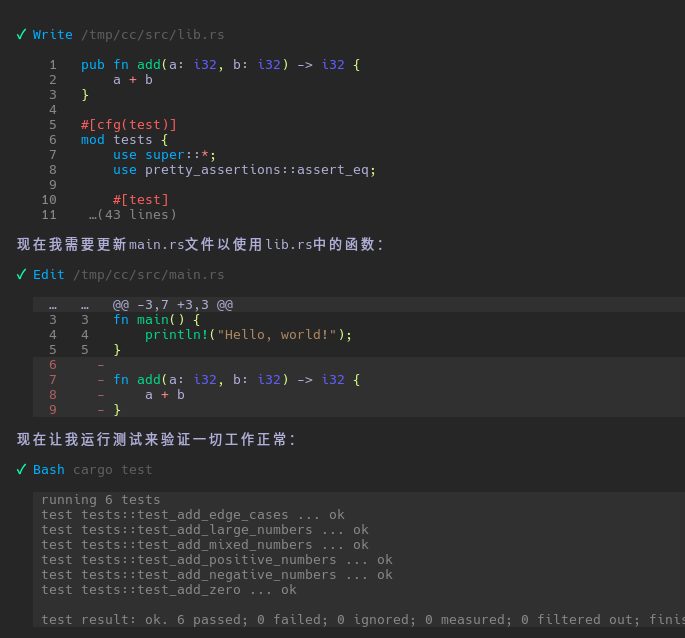Select the Bash tool label
The height and width of the screenshot is (638, 685).
(49, 470)
